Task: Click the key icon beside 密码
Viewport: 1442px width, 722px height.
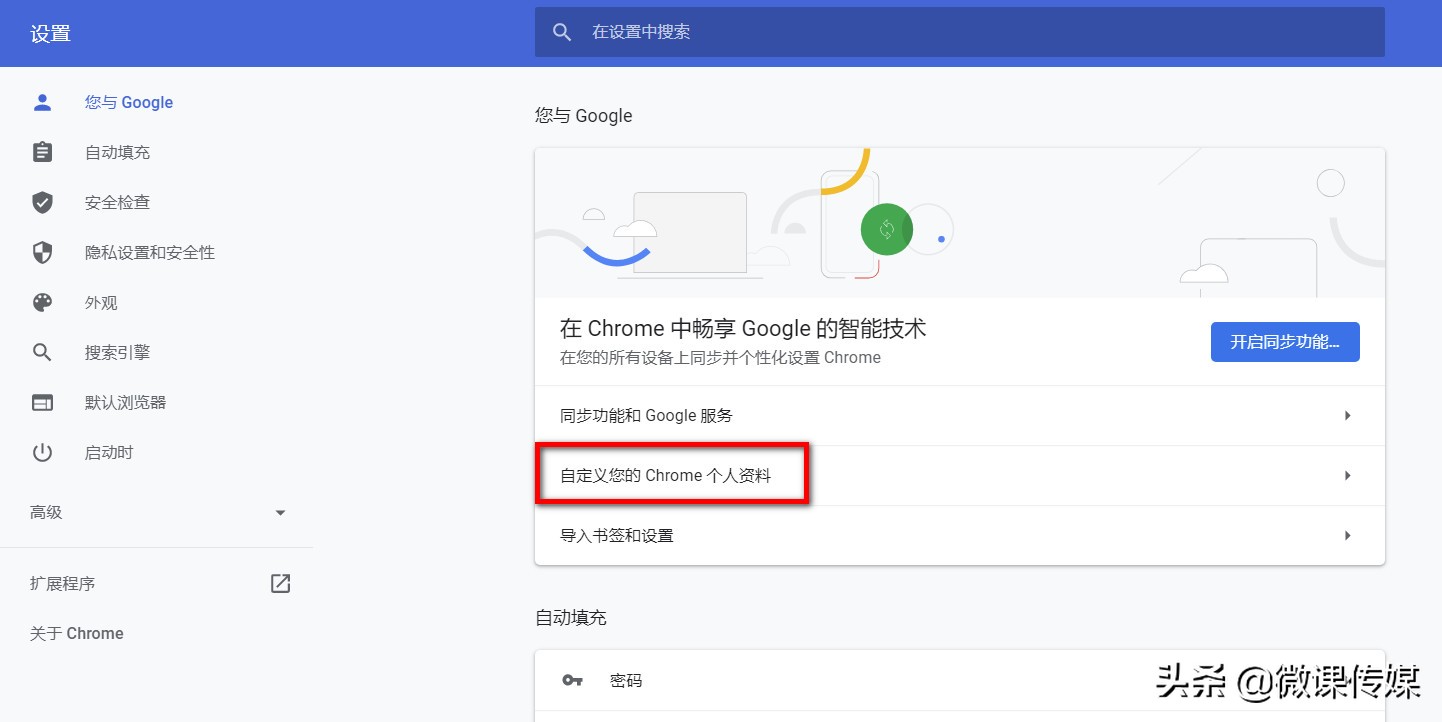Action: point(572,680)
